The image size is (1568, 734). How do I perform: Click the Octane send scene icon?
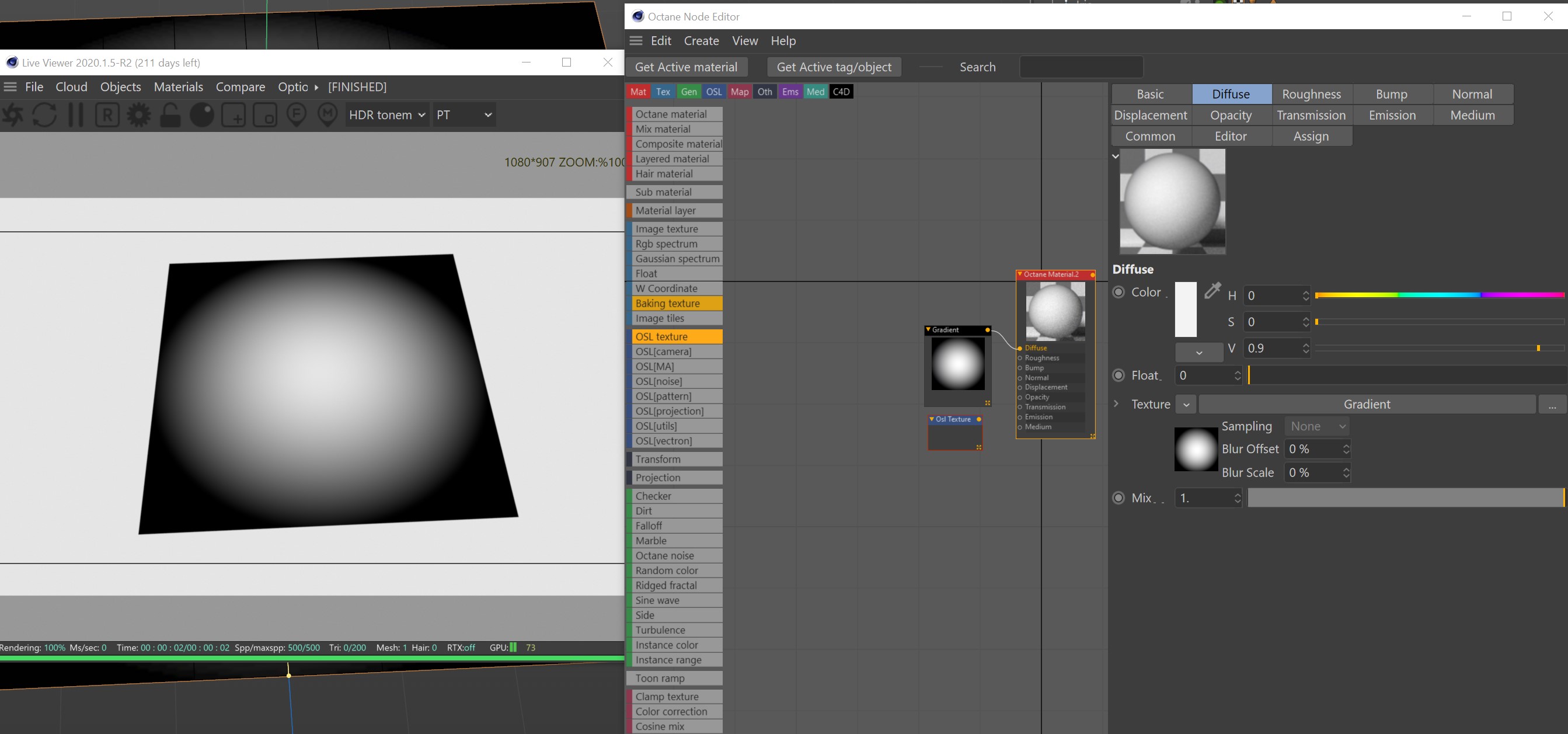click(x=13, y=114)
